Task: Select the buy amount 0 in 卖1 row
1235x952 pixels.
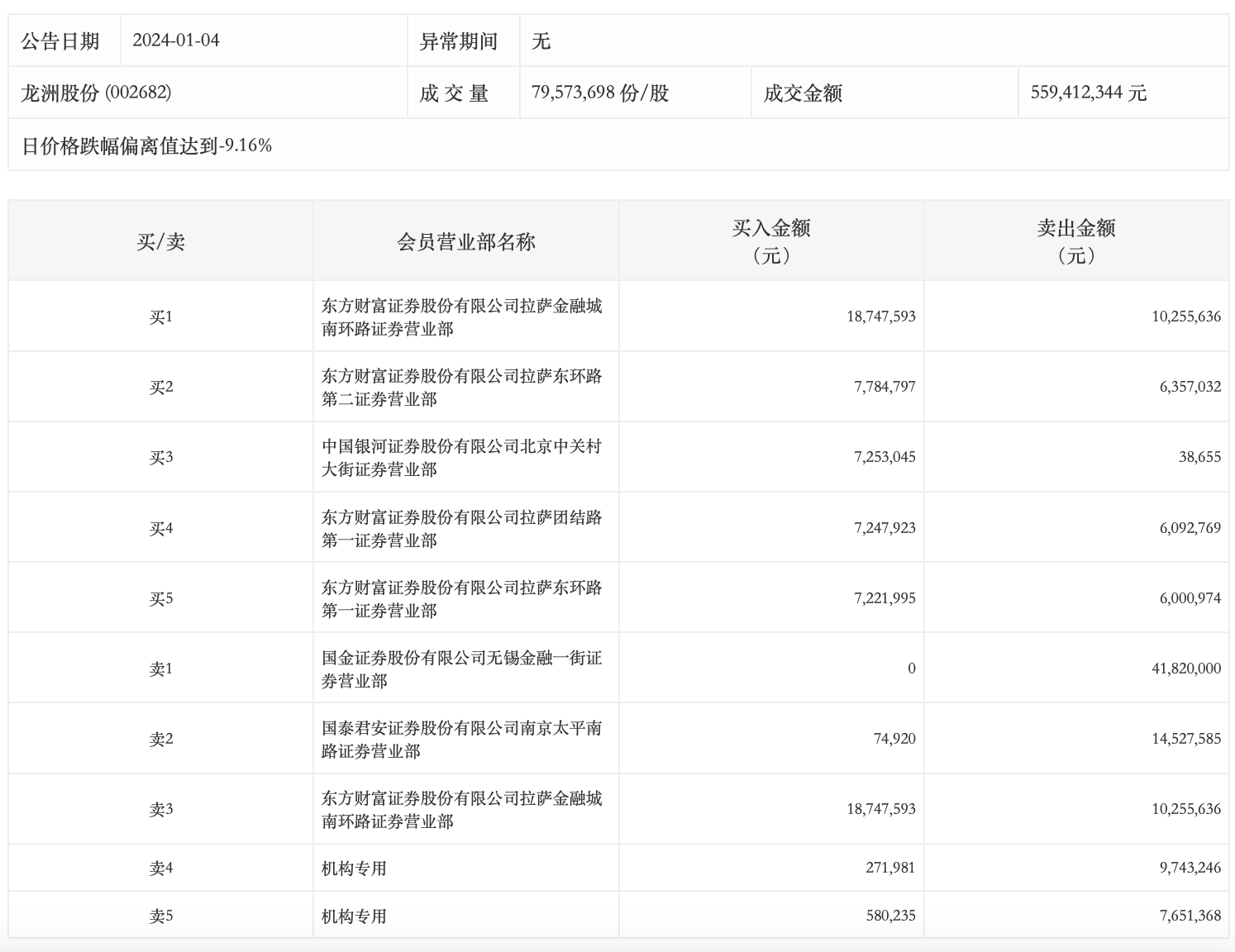Action: 912,669
